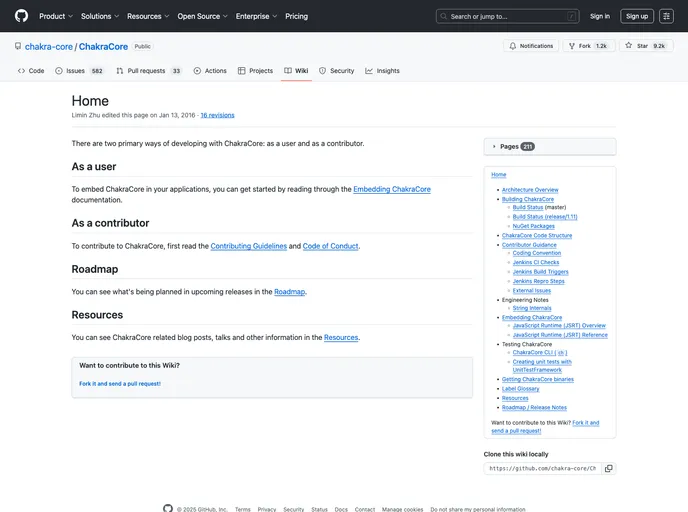688x512 pixels.
Task: Open the Pull requests tab
Action: coord(149,71)
